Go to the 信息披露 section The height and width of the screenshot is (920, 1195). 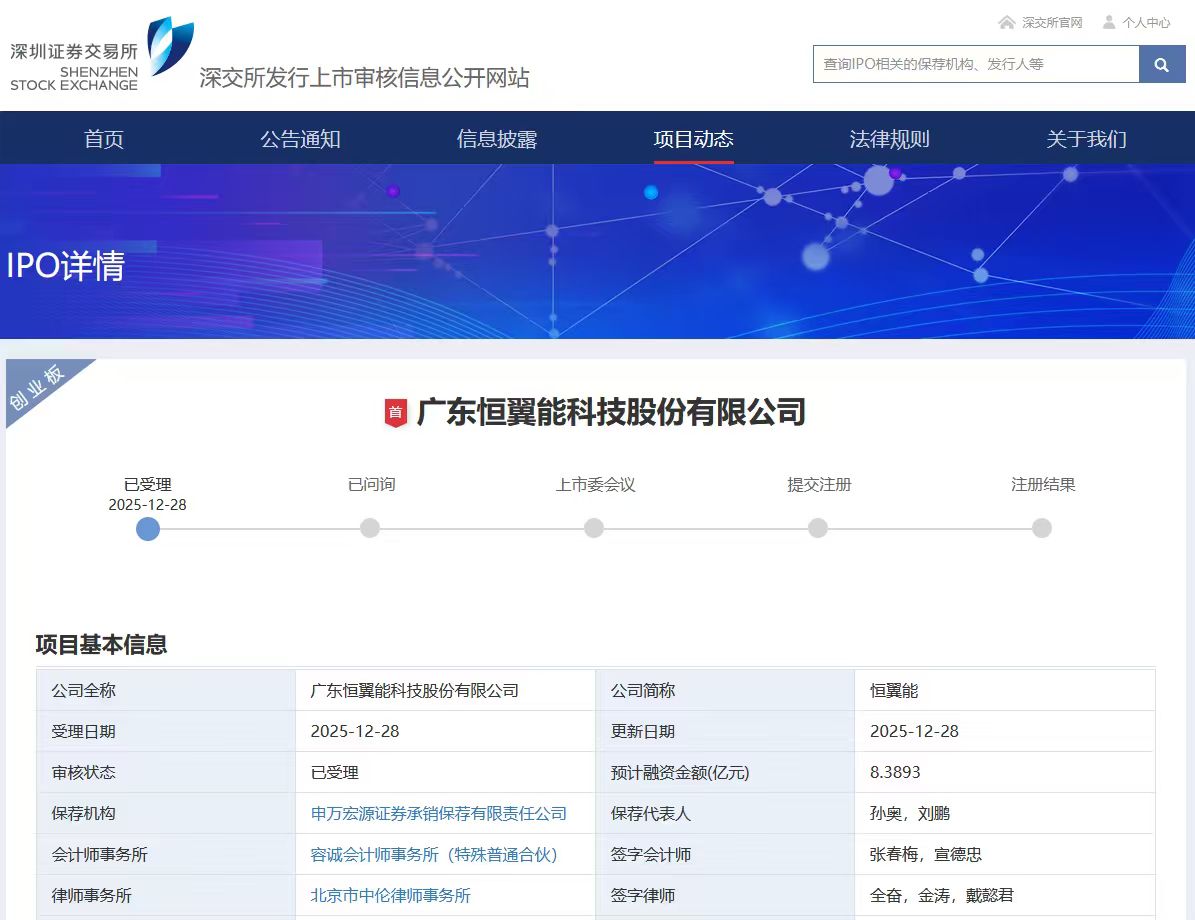497,139
